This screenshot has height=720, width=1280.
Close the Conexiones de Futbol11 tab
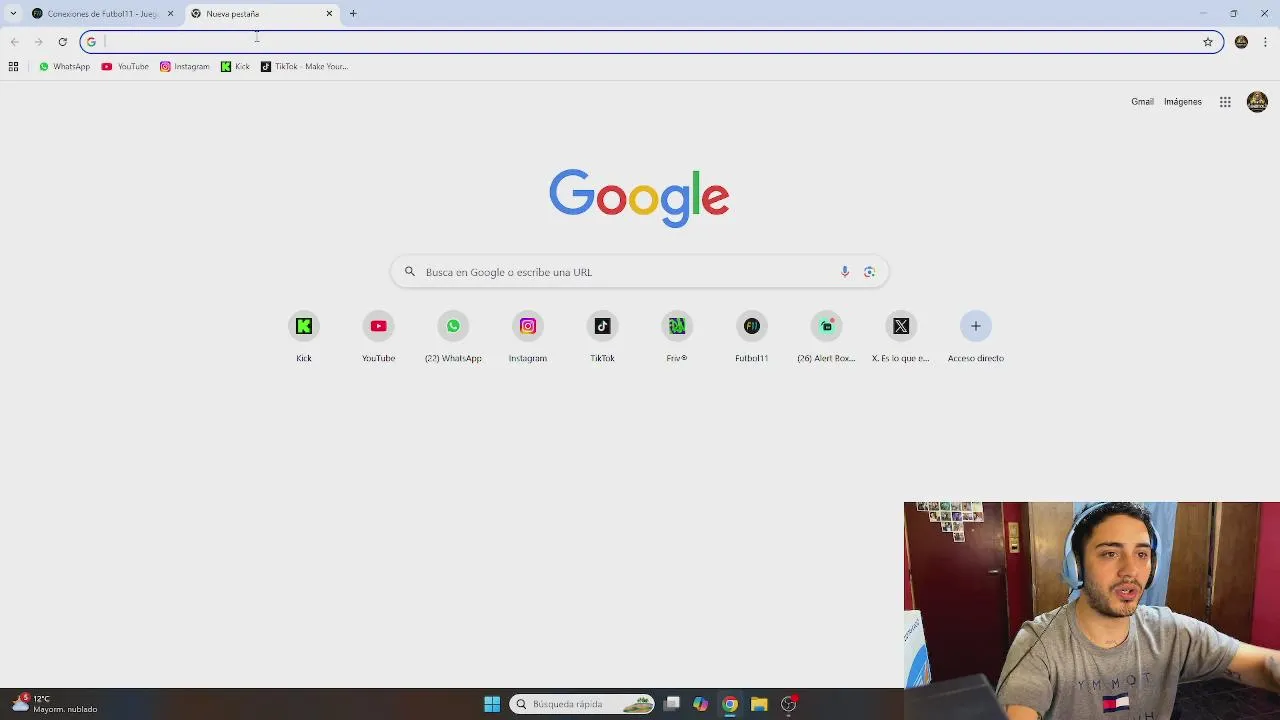click(x=170, y=14)
